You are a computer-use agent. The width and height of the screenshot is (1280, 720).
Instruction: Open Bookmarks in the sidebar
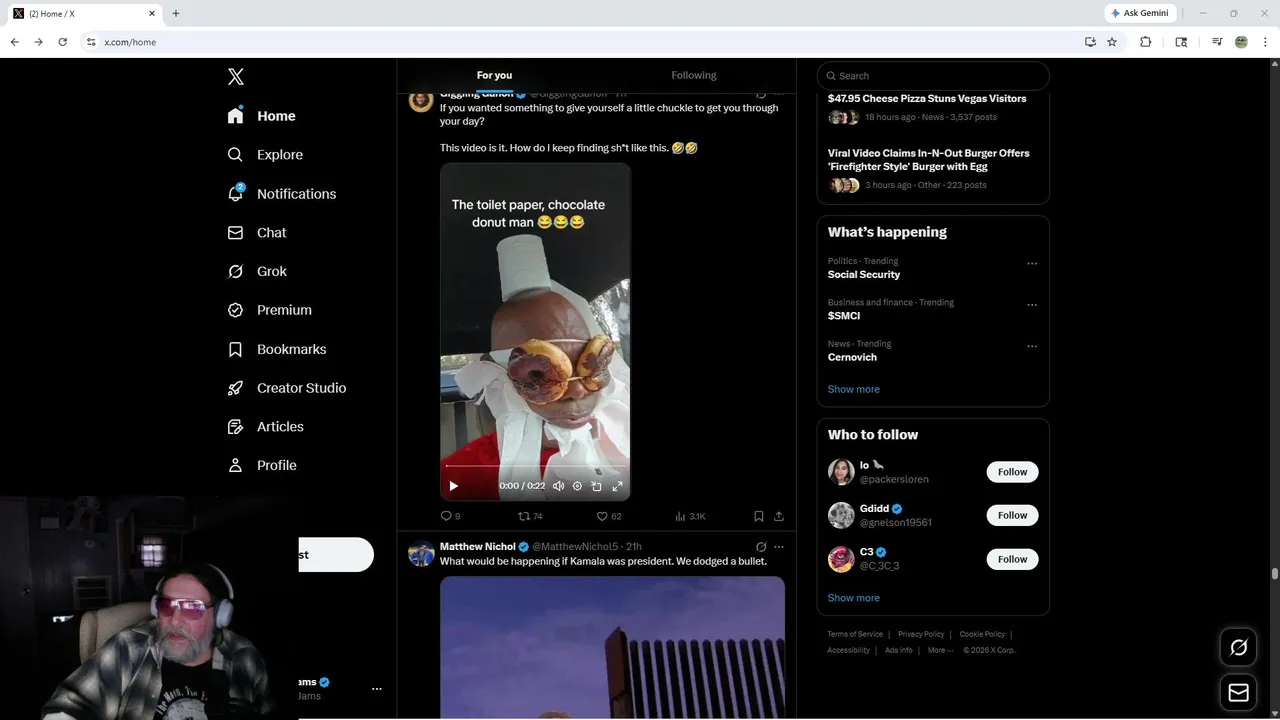[277, 349]
